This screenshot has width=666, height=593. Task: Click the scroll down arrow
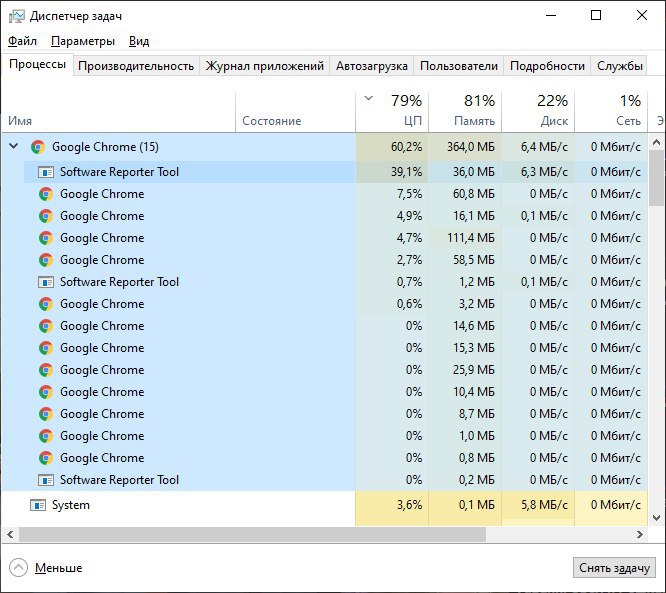point(656,518)
